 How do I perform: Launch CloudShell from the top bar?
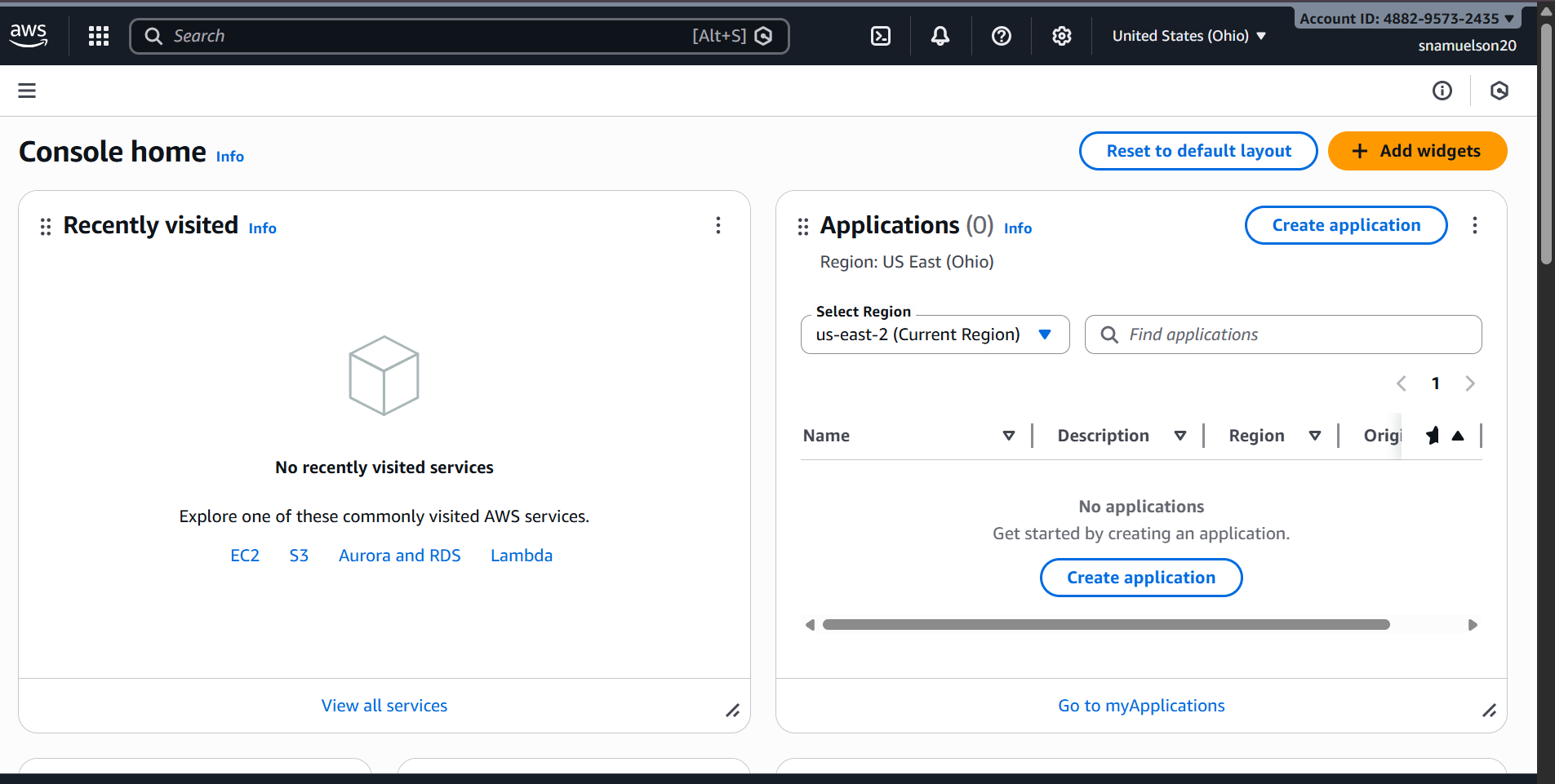881,36
